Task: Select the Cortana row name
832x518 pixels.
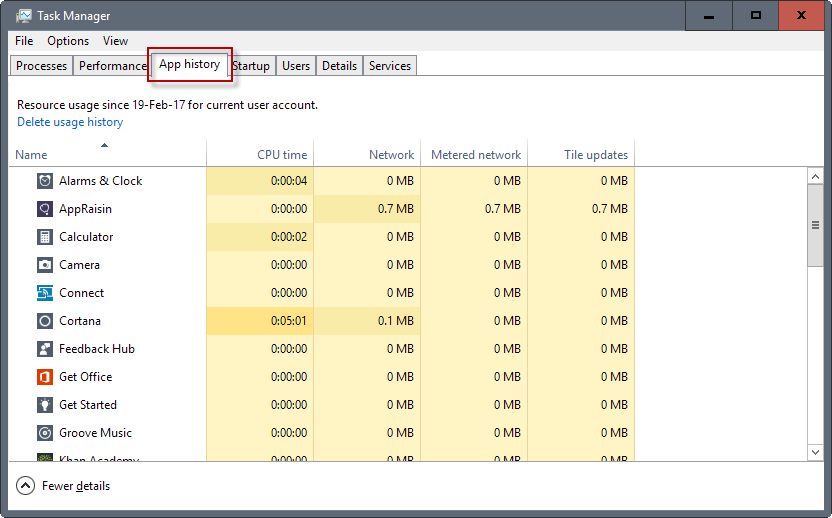Action: click(x=80, y=321)
